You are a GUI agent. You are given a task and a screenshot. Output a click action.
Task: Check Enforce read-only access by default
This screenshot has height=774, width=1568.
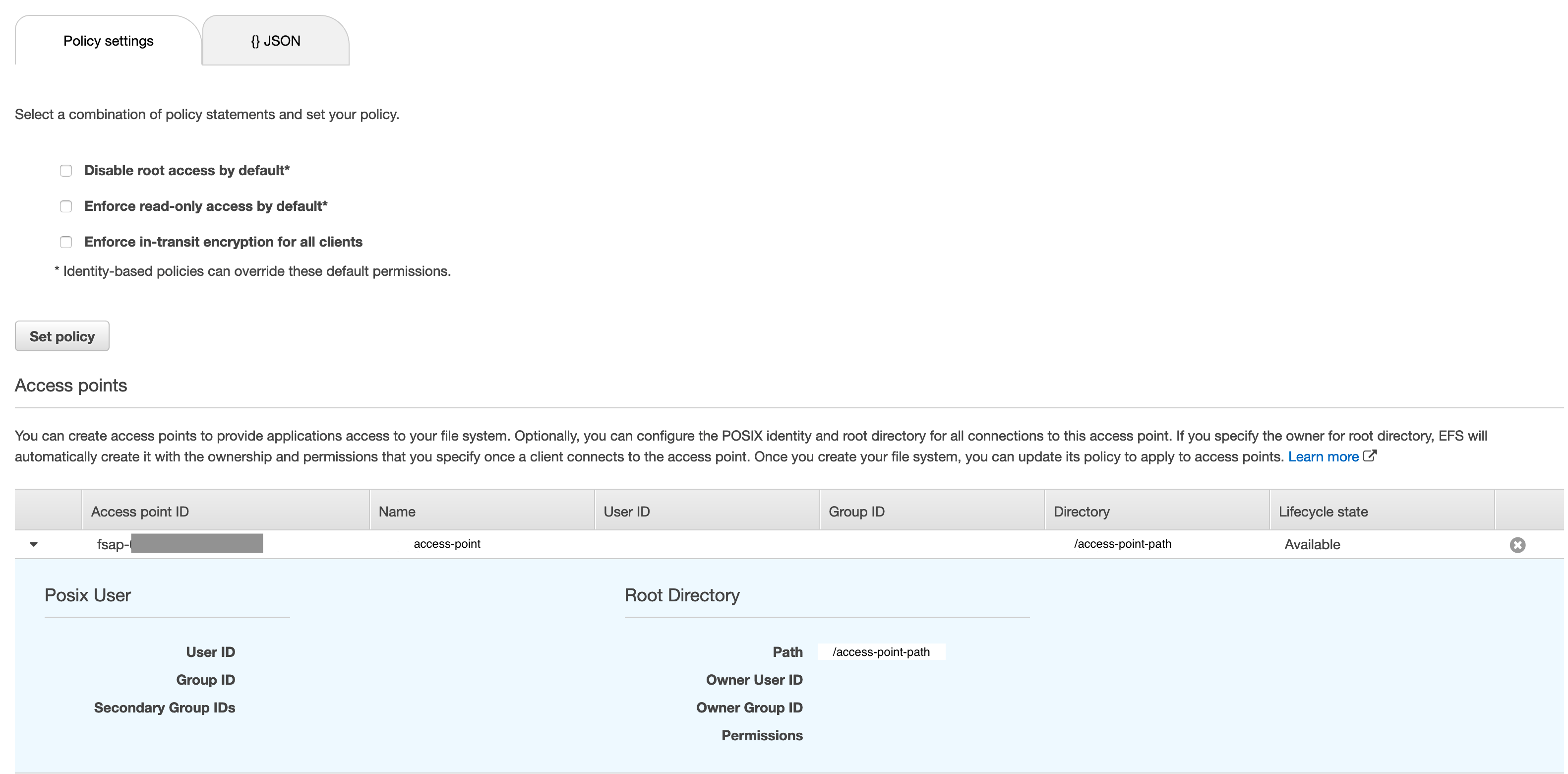66,206
